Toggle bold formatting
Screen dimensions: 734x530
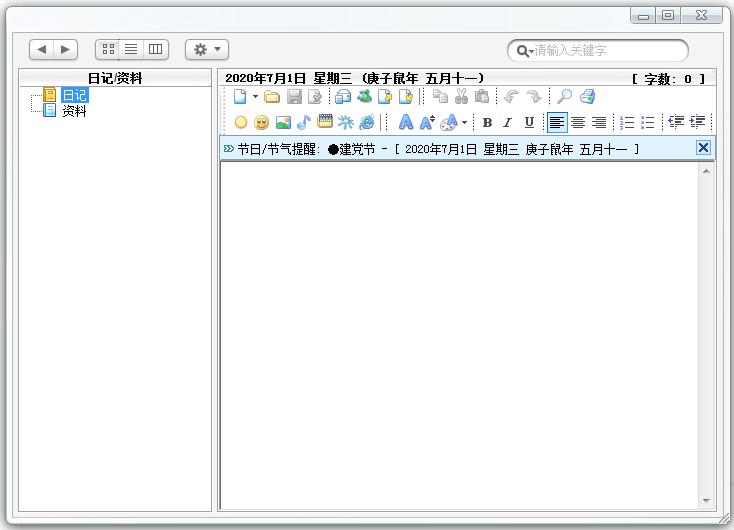(x=487, y=123)
